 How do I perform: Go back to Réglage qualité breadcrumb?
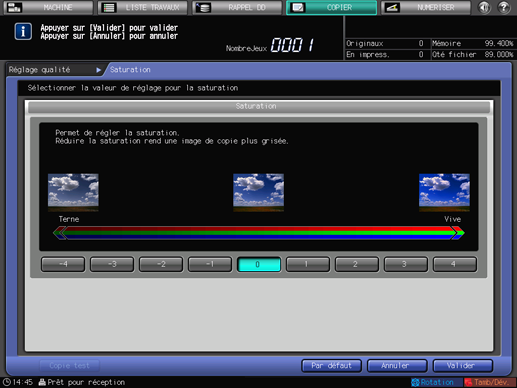[x=55, y=70]
